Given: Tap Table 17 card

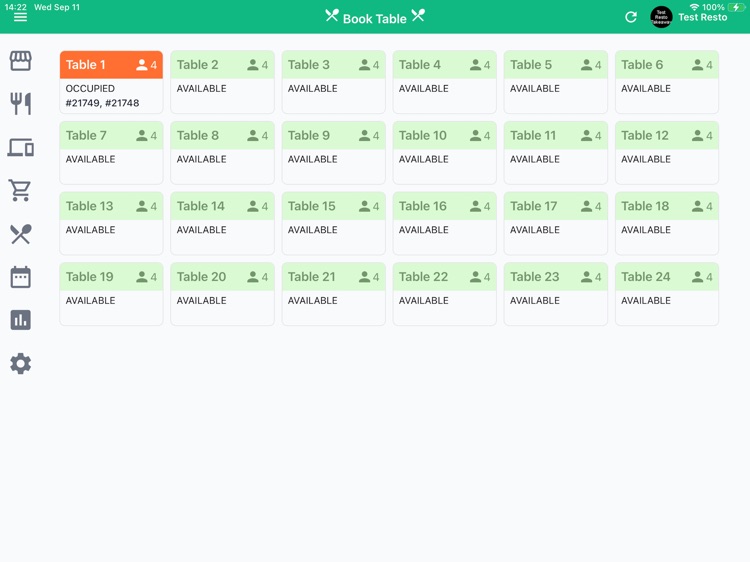Looking at the screenshot, I should click(555, 223).
